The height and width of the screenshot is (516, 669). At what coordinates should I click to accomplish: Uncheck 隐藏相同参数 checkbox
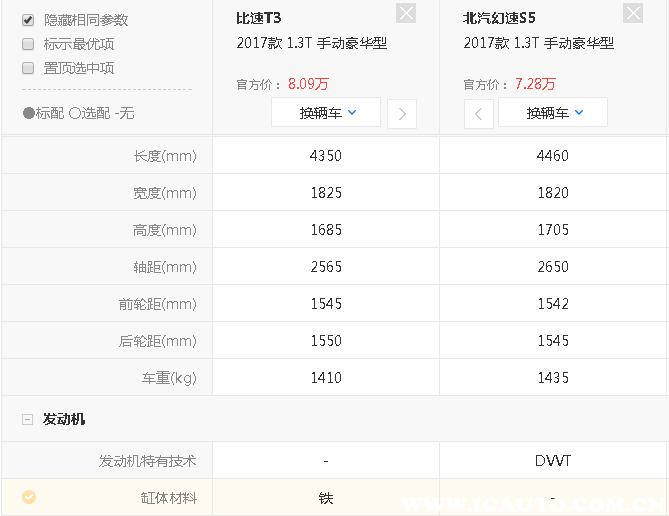coord(28,20)
